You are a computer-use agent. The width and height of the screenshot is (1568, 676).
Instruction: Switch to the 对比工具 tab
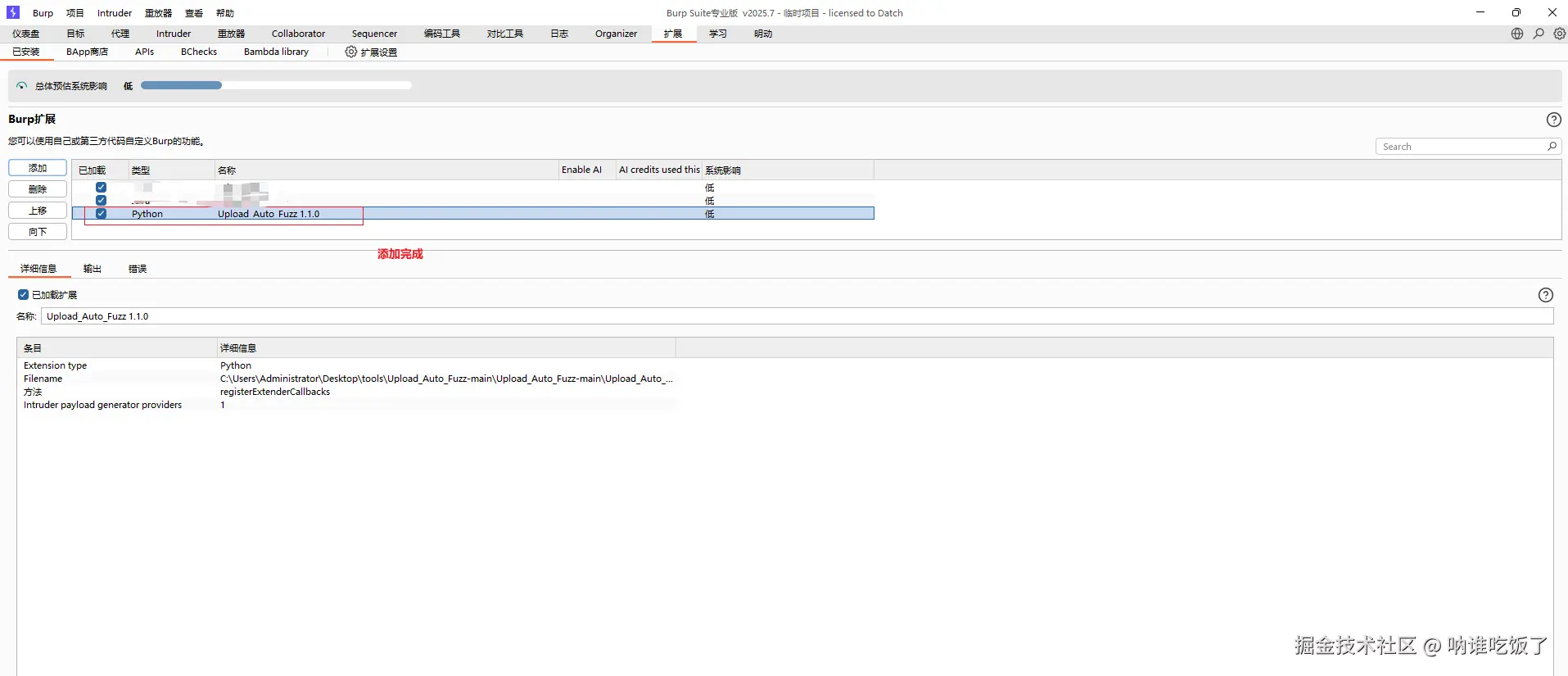click(x=505, y=34)
